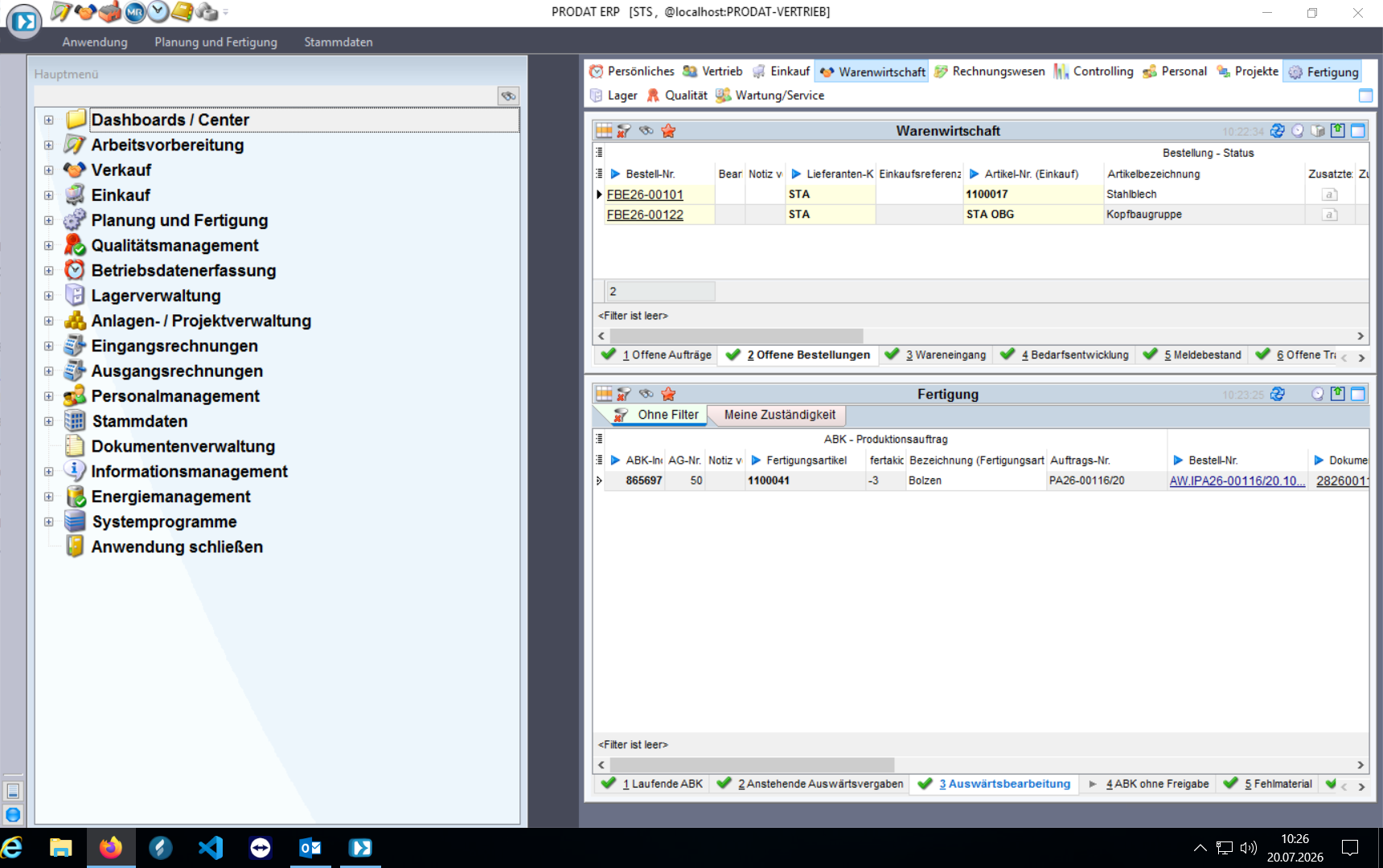Refresh the Fertigung panel

tap(1278, 394)
